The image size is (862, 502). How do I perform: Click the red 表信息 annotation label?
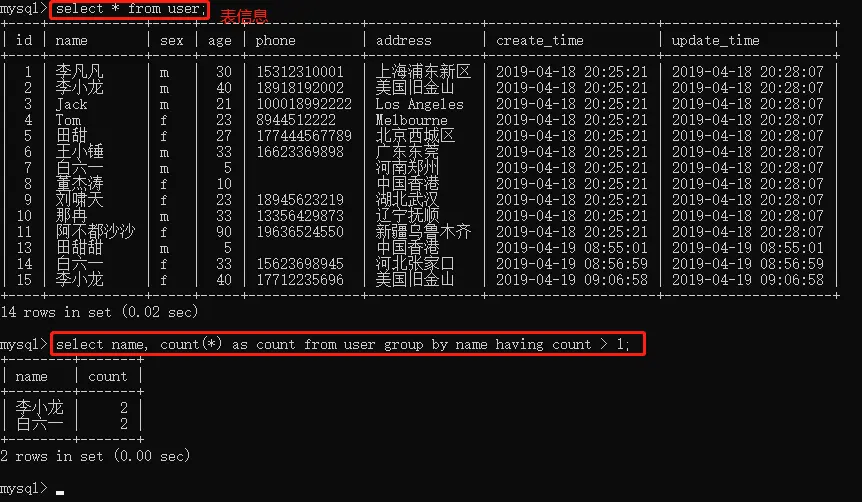coord(244,16)
